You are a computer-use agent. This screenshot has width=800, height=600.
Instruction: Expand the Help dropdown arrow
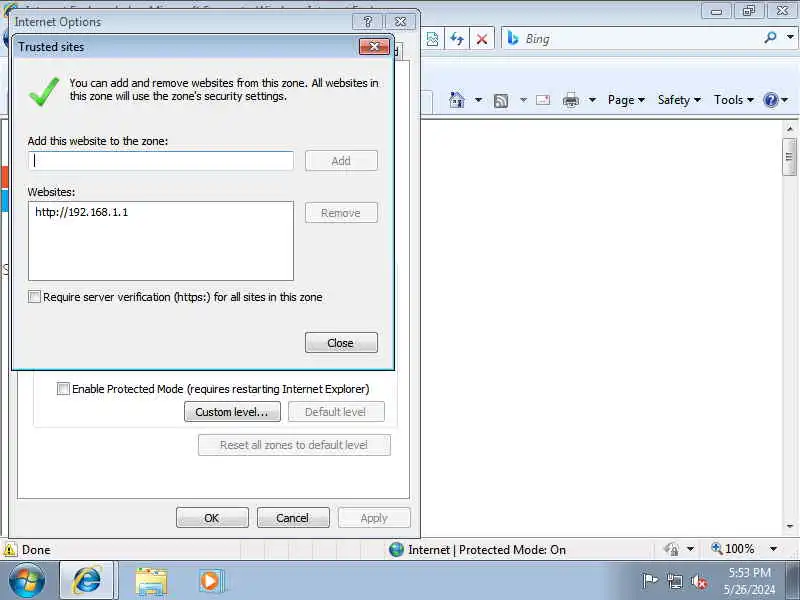(785, 99)
